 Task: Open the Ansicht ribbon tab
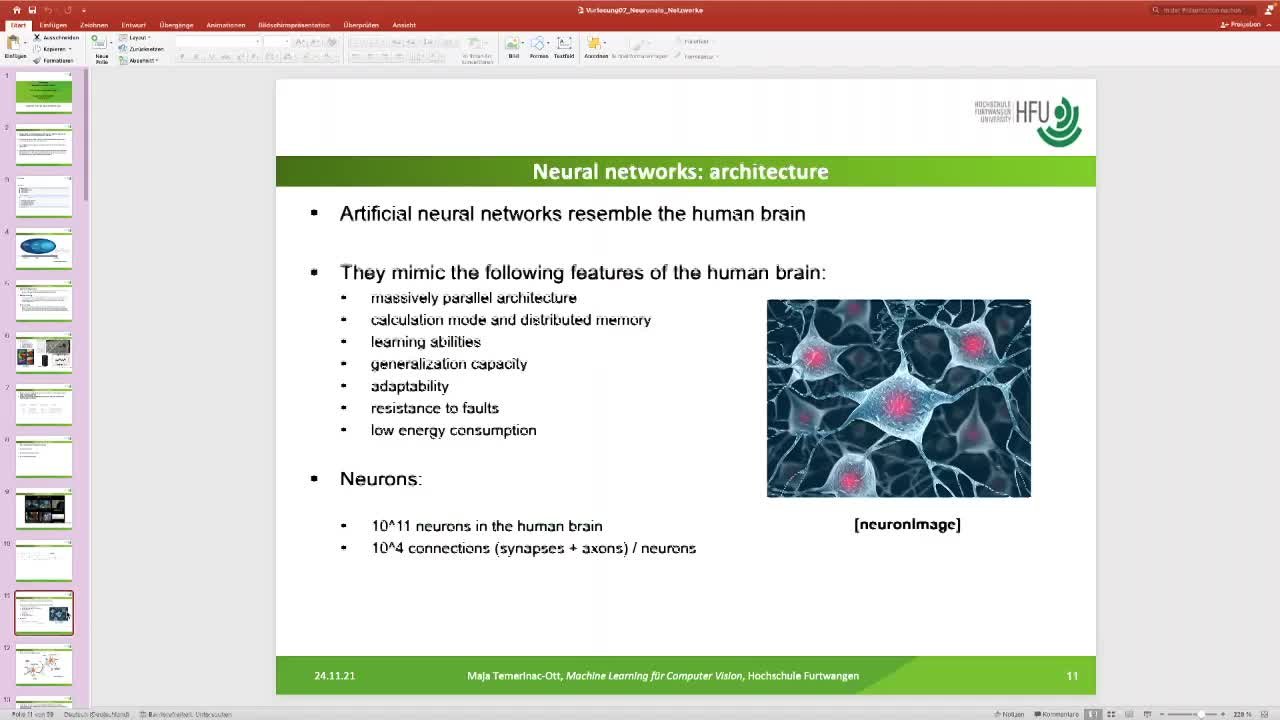point(404,25)
